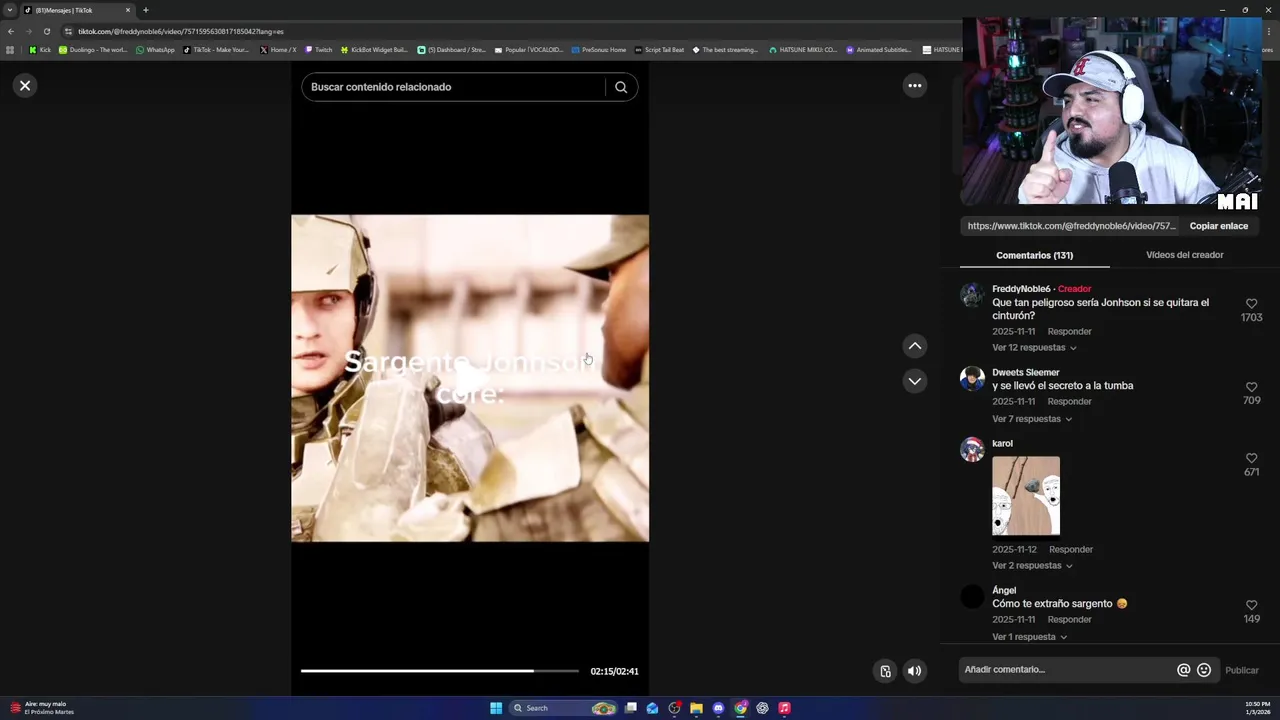1280x720 pixels.
Task: Open the air quality weather widget
Action: [42, 708]
